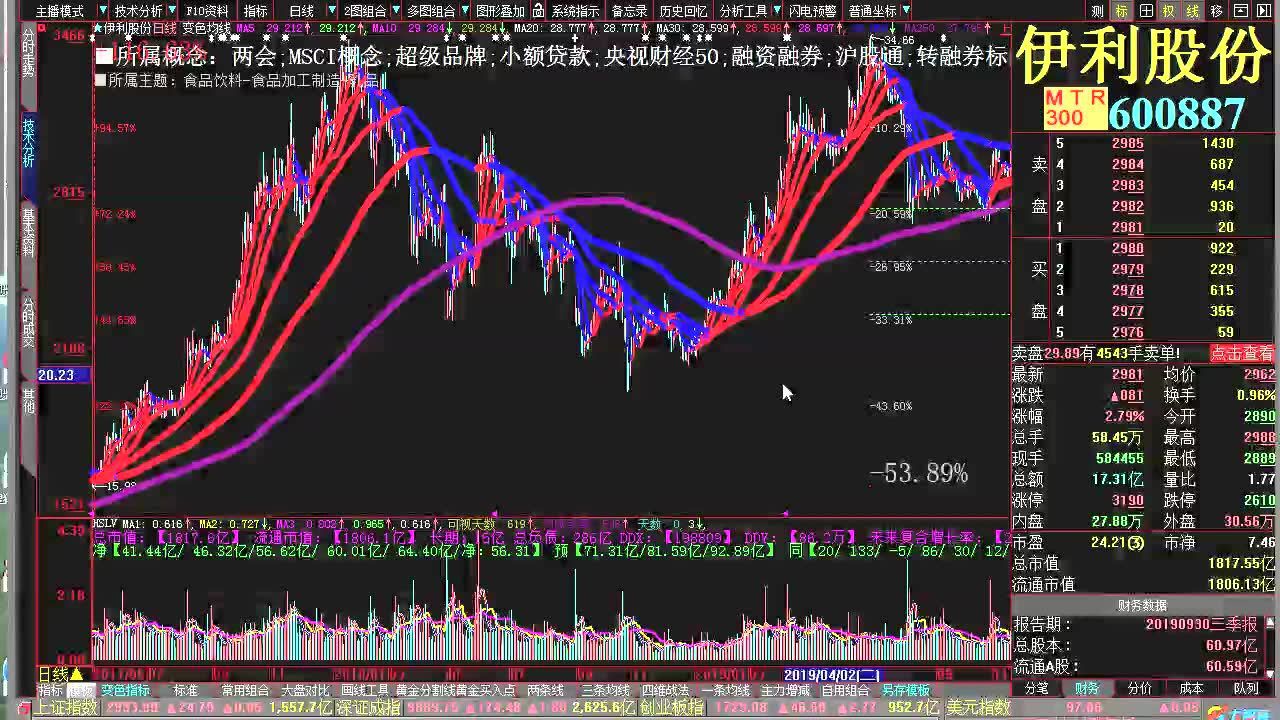Click the lock icon beside 图形叠加
Image resolution: width=1280 pixels, height=720 pixels.
pos(538,11)
